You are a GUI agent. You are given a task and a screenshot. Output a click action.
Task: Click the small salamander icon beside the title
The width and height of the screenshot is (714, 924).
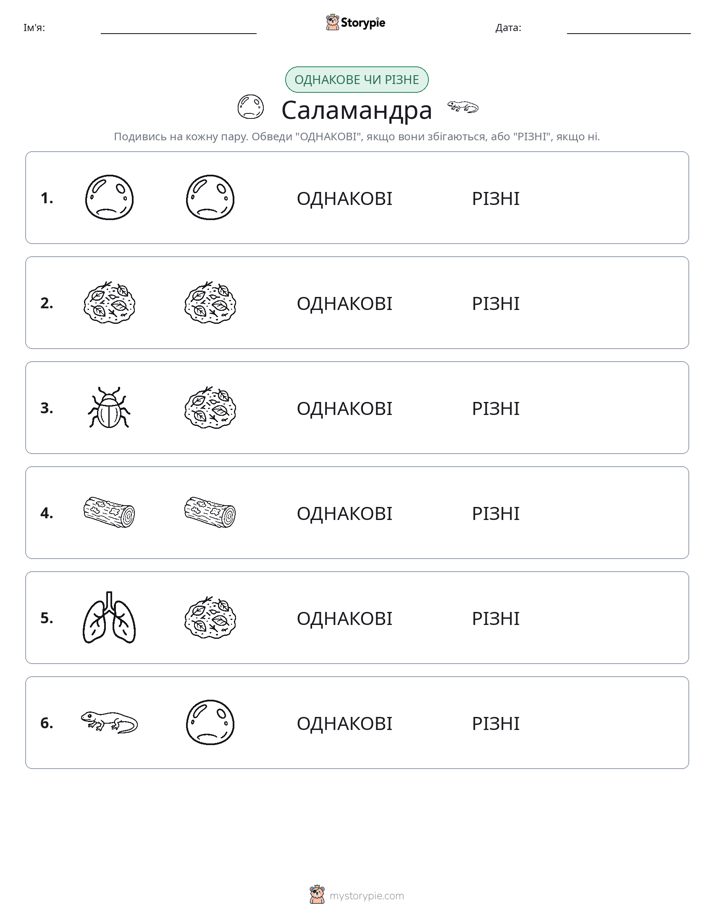point(462,107)
